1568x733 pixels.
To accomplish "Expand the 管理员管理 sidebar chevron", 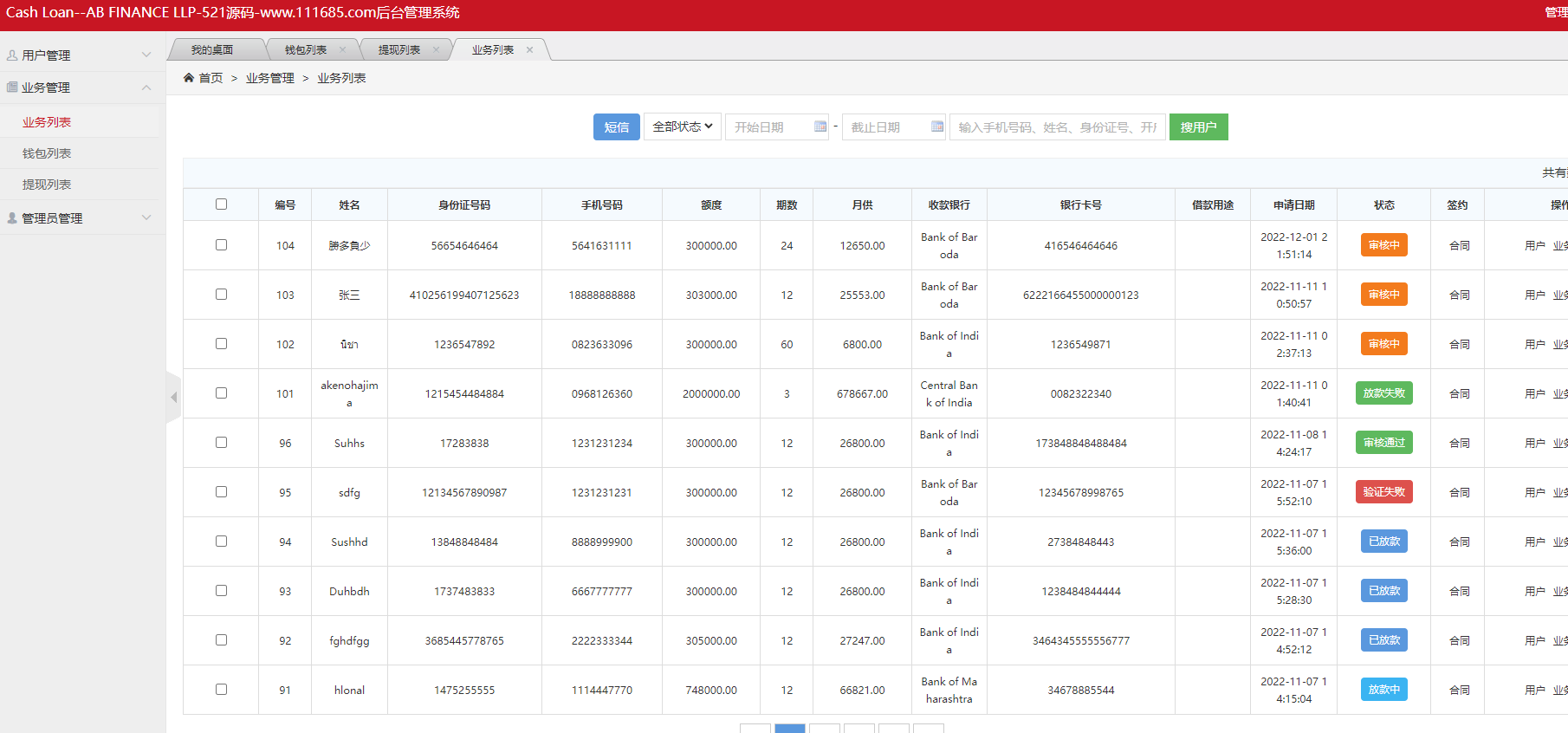I will click(x=146, y=217).
